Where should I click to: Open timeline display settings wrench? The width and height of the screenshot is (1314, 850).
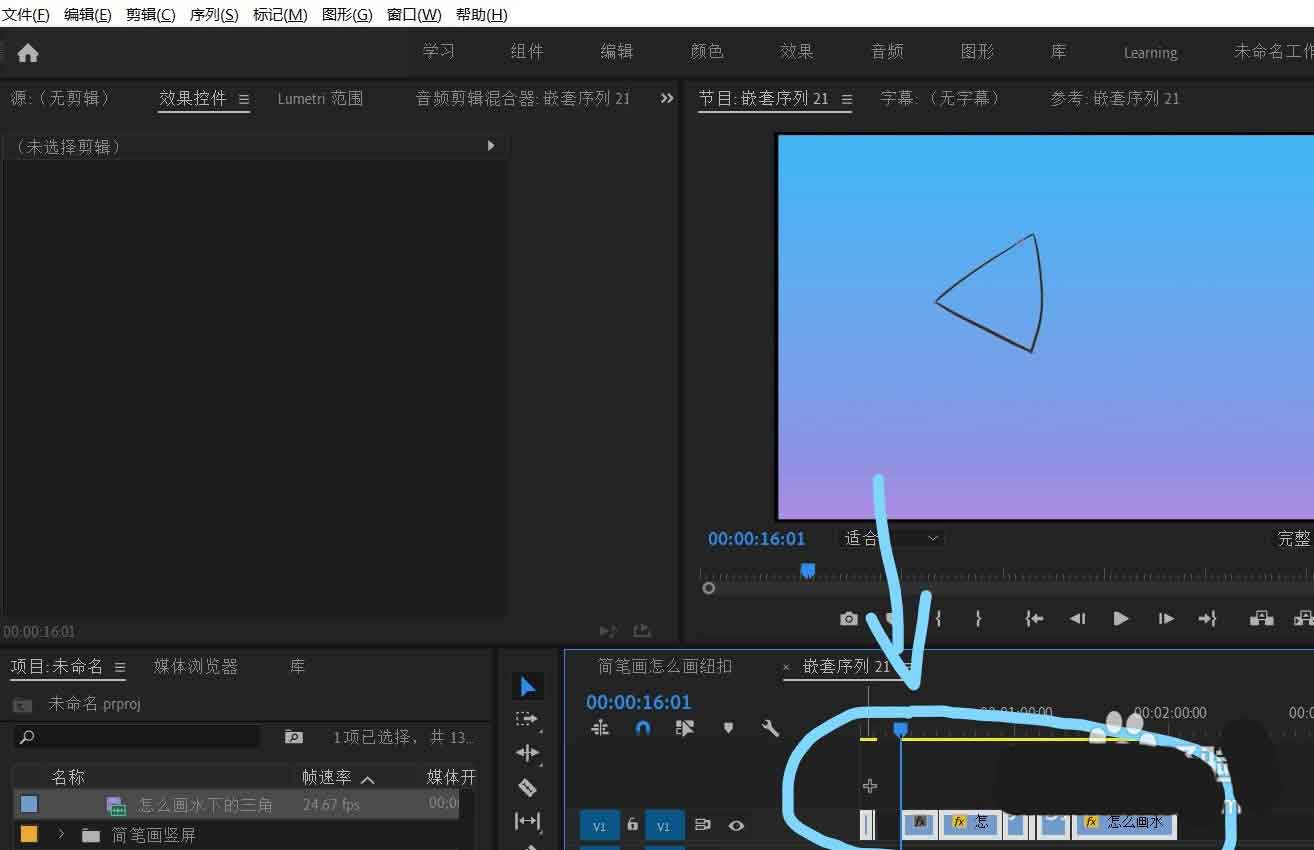(x=770, y=728)
